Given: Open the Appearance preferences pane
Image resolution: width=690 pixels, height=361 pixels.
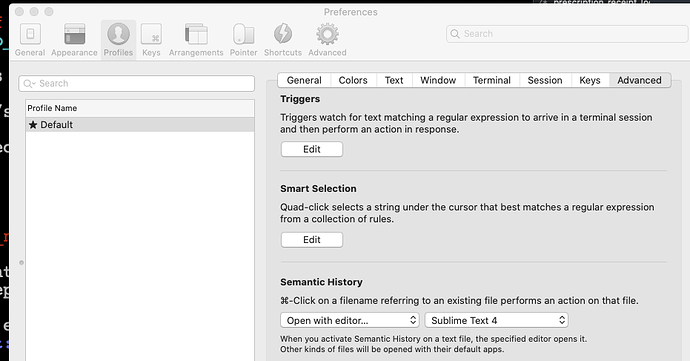Looking at the screenshot, I should (74, 34).
